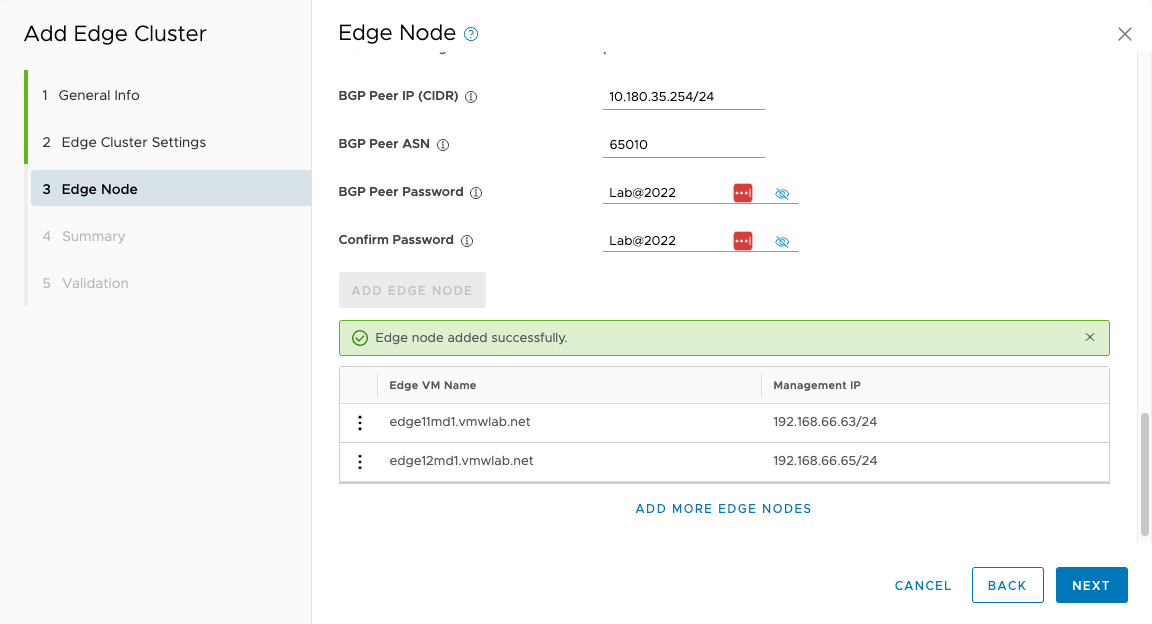The image size is (1152, 624).
Task: Click the Confirm Password info icon
Action: click(x=467, y=241)
